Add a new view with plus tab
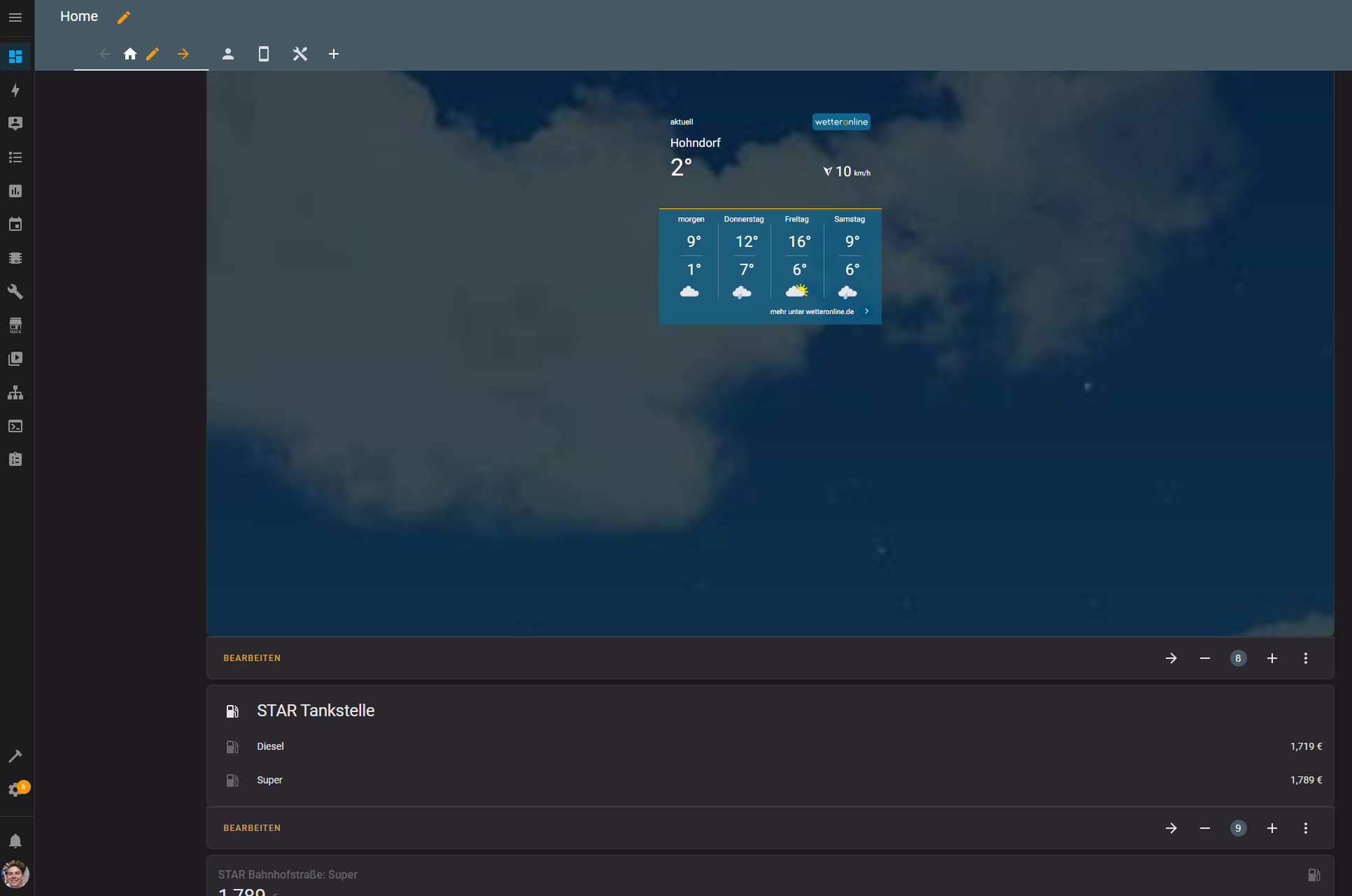This screenshot has width=1352, height=896. pyautogui.click(x=334, y=54)
